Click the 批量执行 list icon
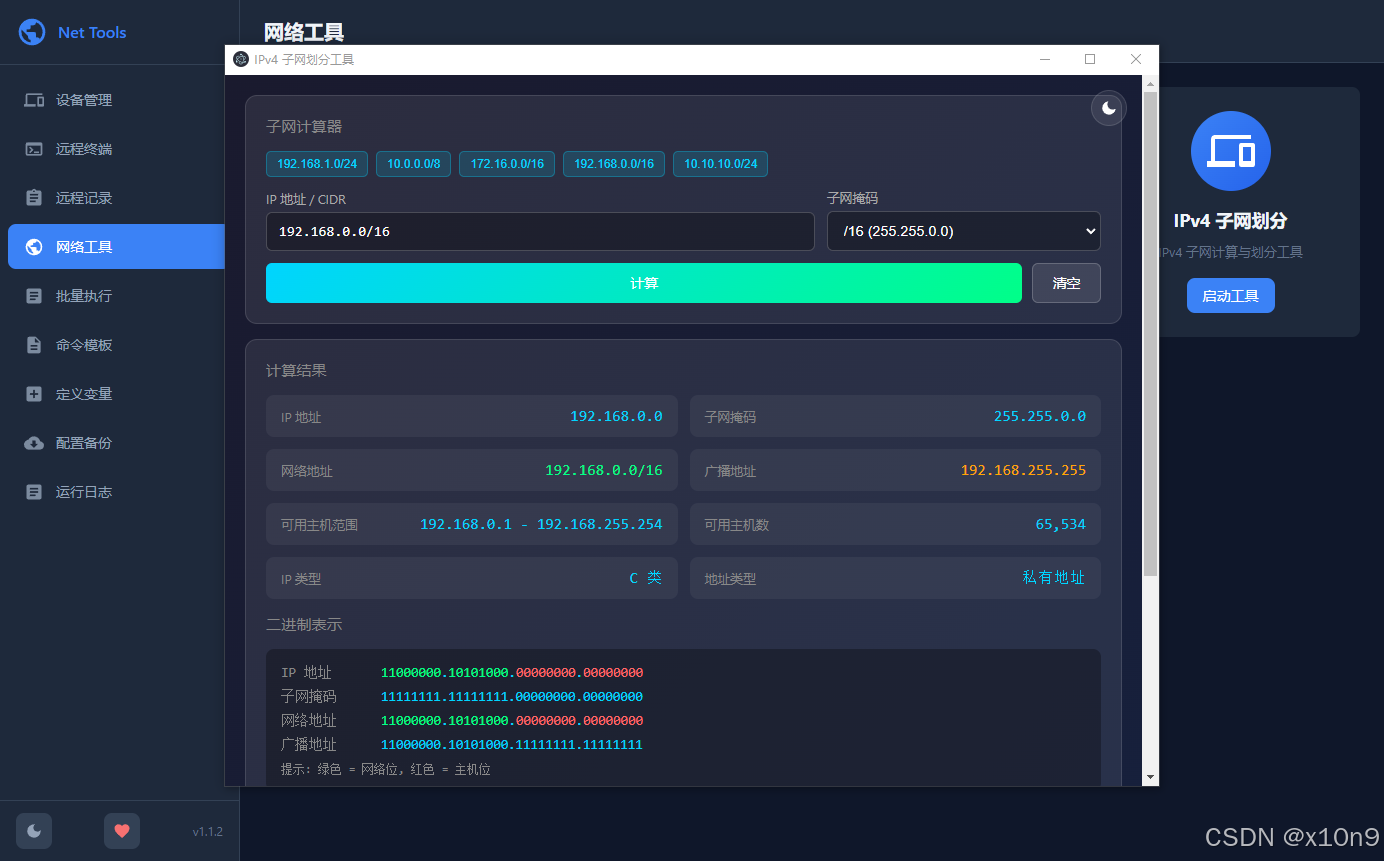Image resolution: width=1384 pixels, height=861 pixels. 34,296
